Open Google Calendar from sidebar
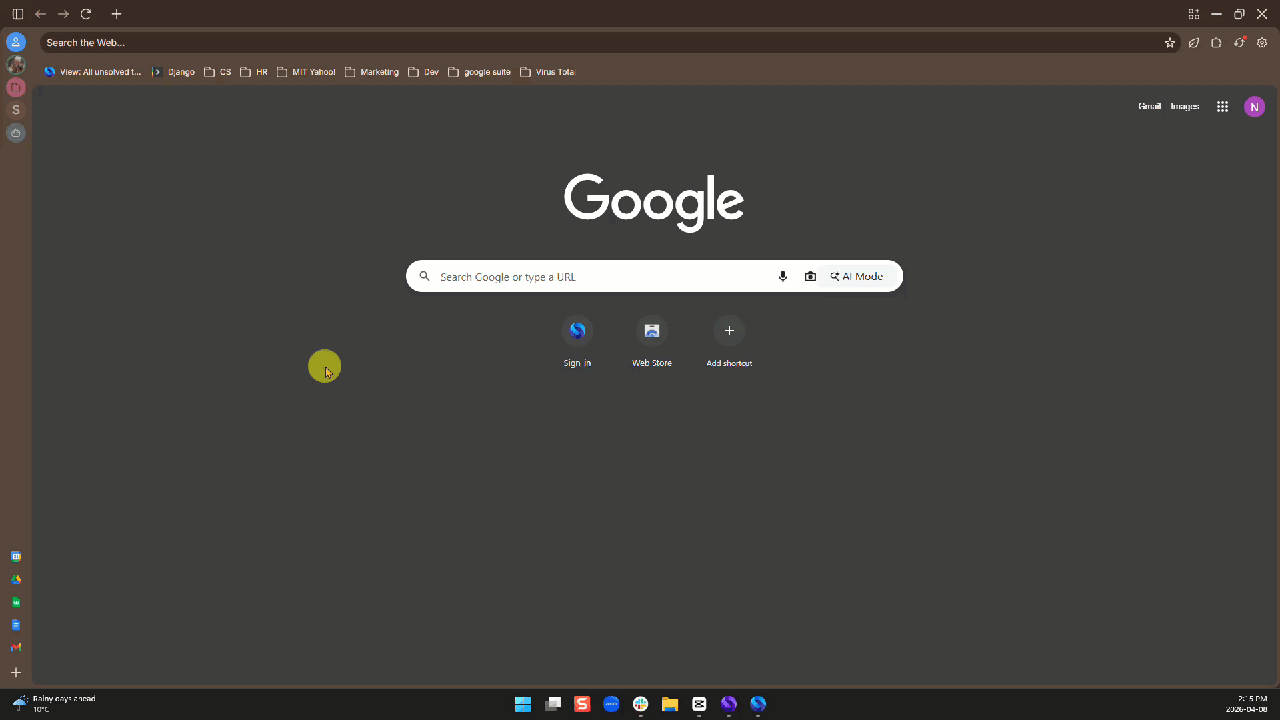Screen dimensions: 1280x720 click(x=16, y=556)
